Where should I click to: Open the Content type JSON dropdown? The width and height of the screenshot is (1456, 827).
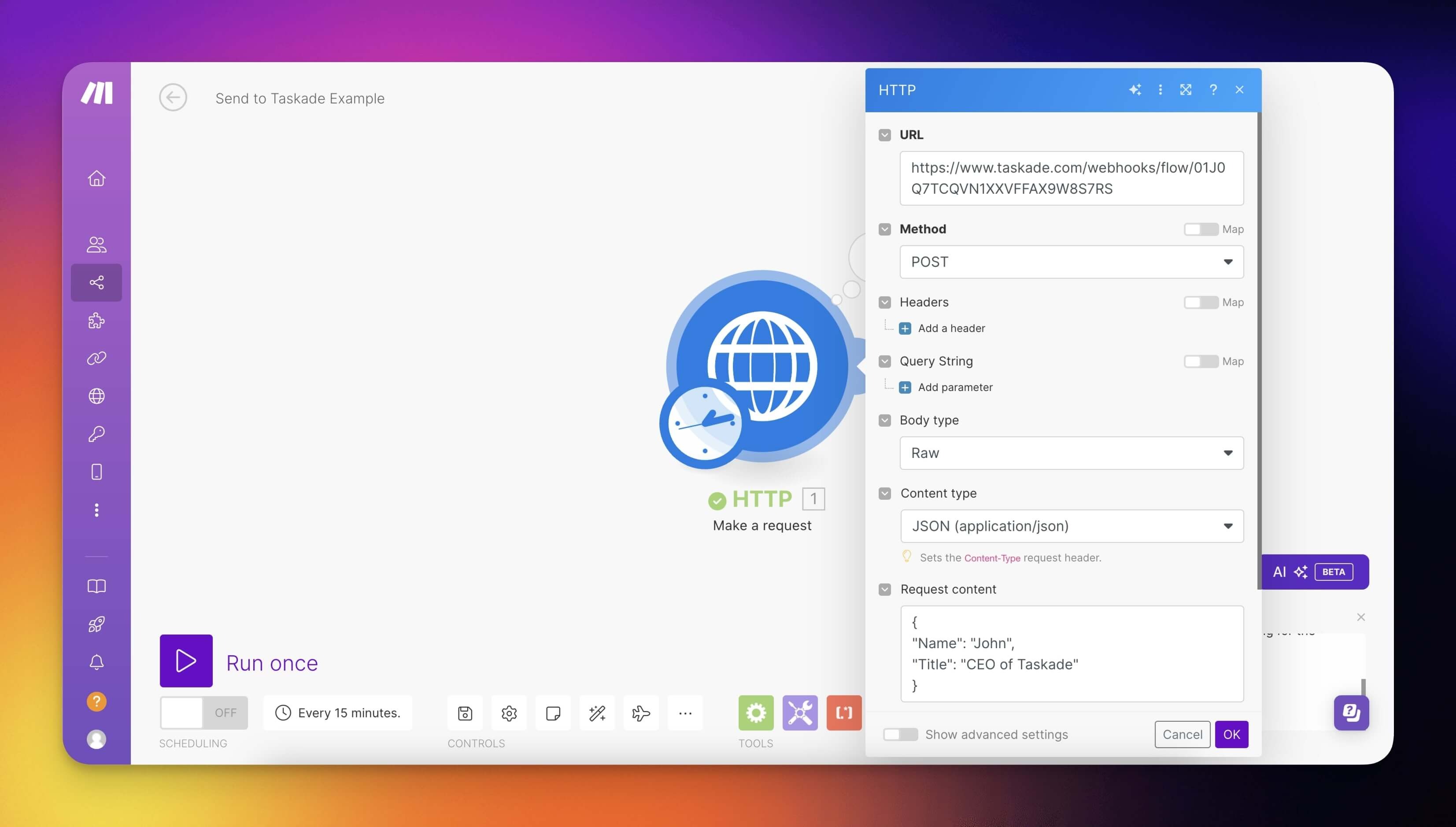[1072, 526]
